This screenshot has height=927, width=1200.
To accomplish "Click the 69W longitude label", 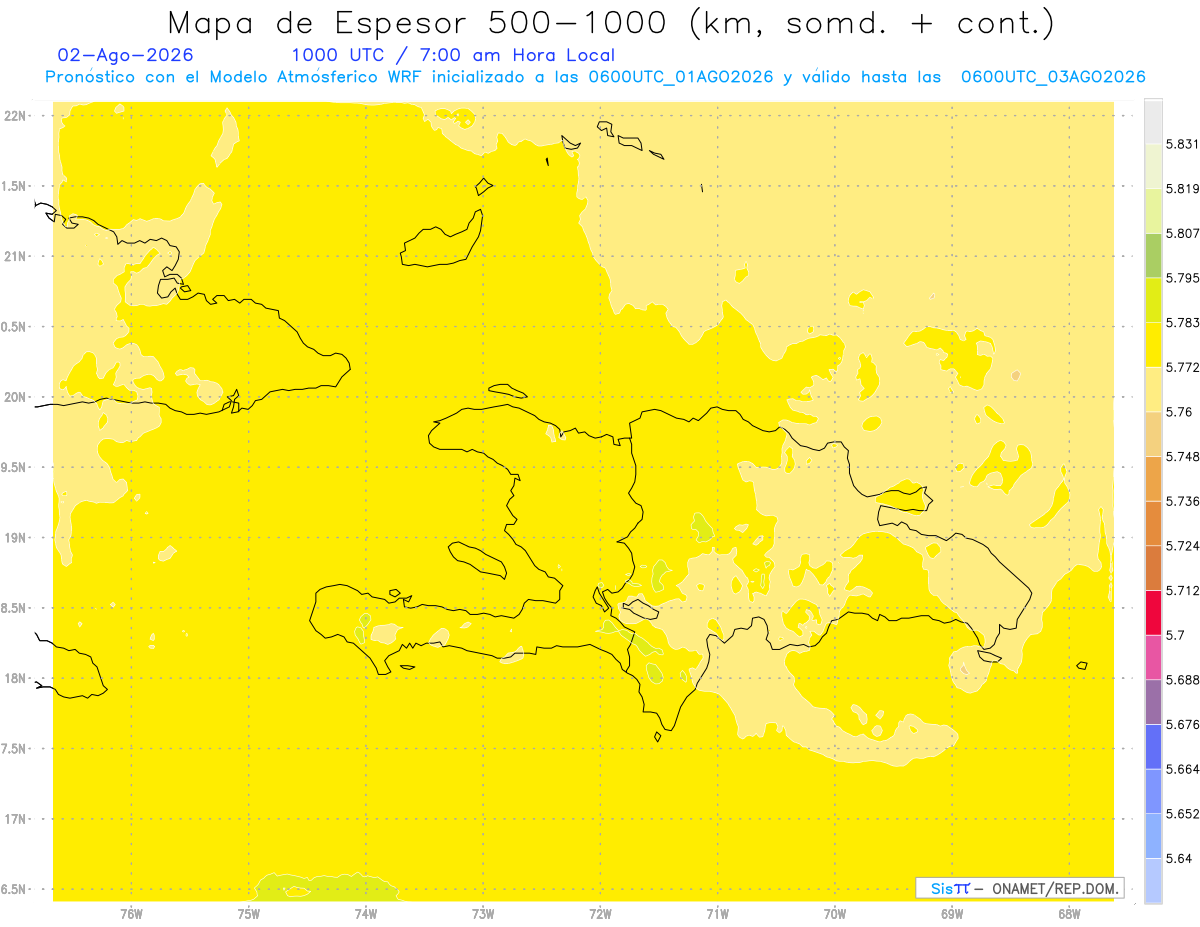I will (952, 914).
